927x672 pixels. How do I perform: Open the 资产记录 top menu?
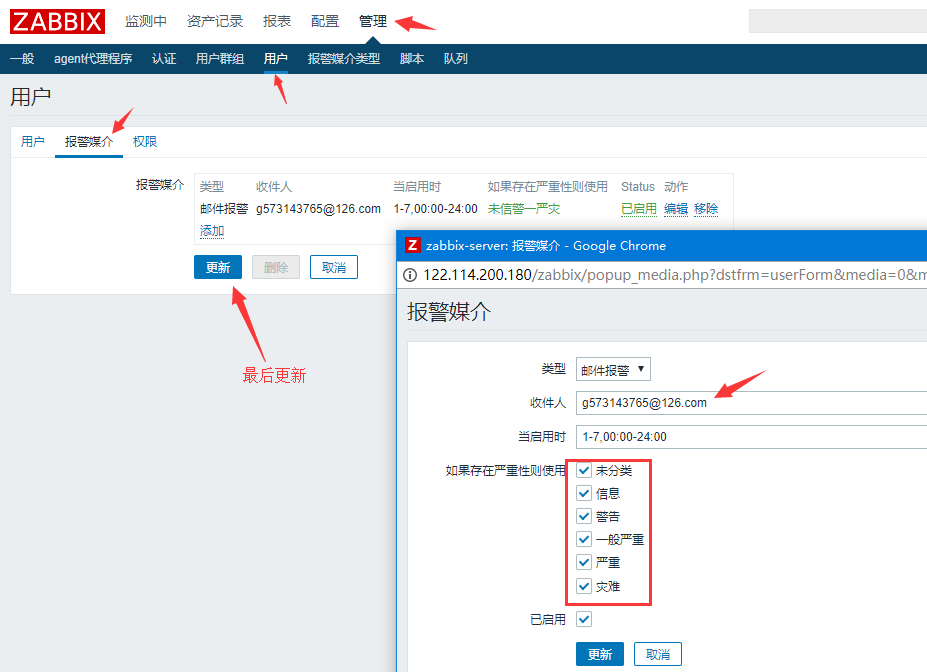(215, 21)
